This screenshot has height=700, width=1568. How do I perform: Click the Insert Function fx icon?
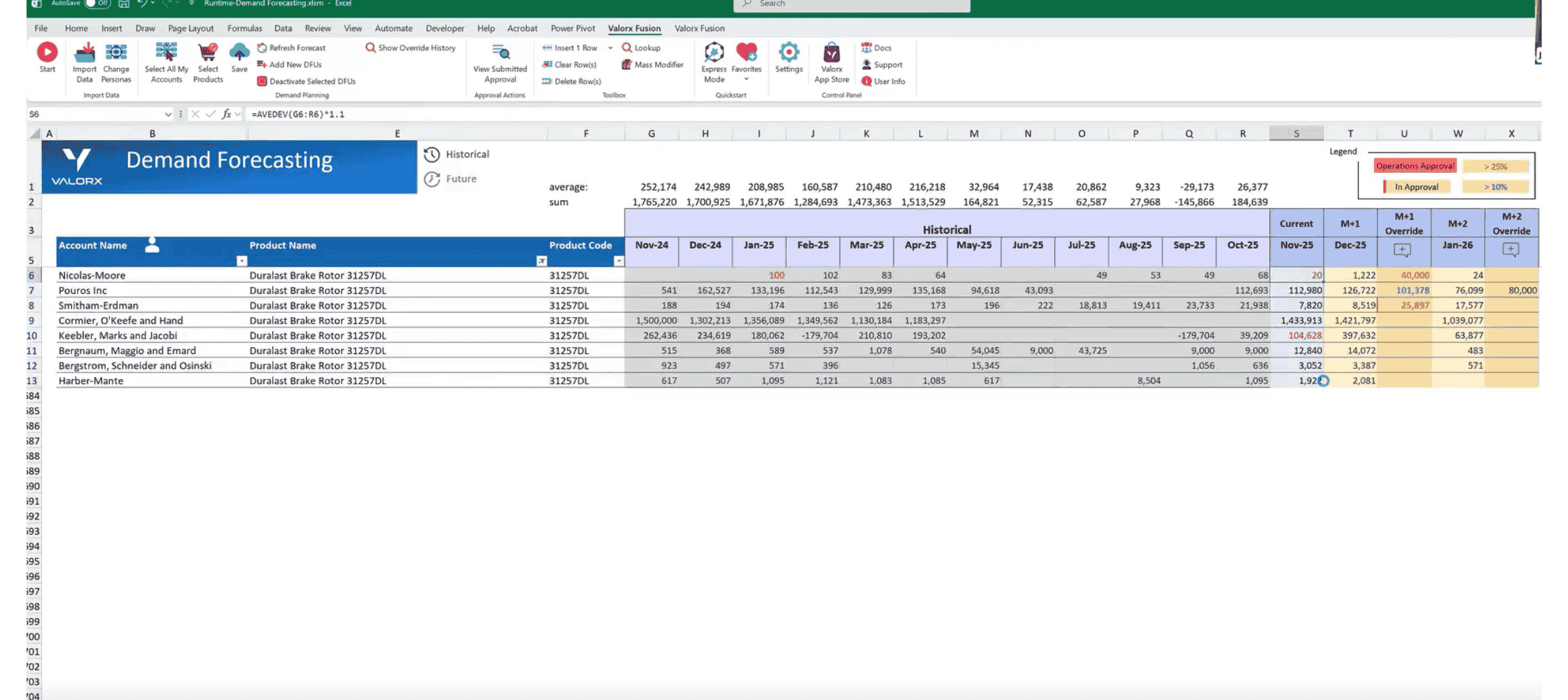tap(227, 114)
